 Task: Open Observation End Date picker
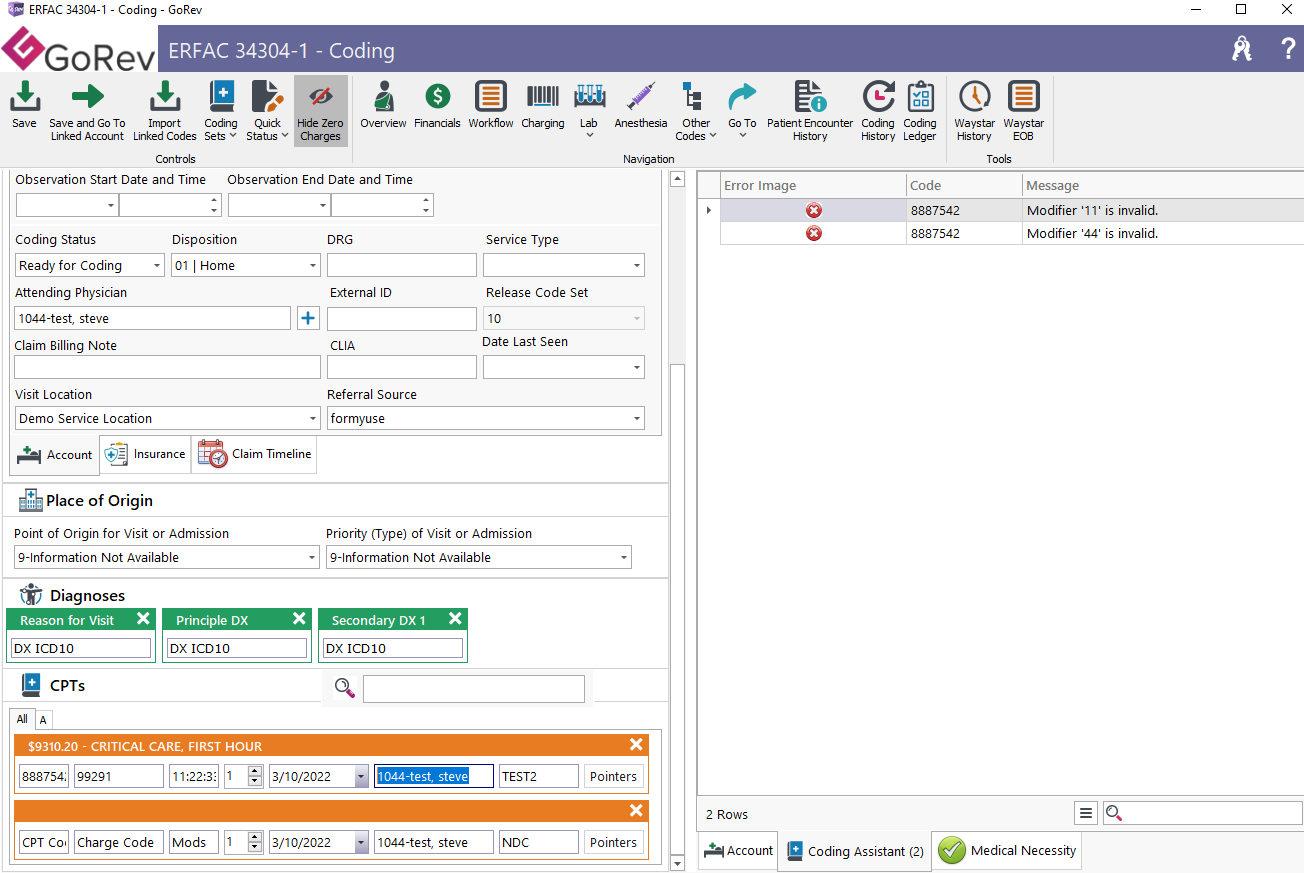click(323, 205)
